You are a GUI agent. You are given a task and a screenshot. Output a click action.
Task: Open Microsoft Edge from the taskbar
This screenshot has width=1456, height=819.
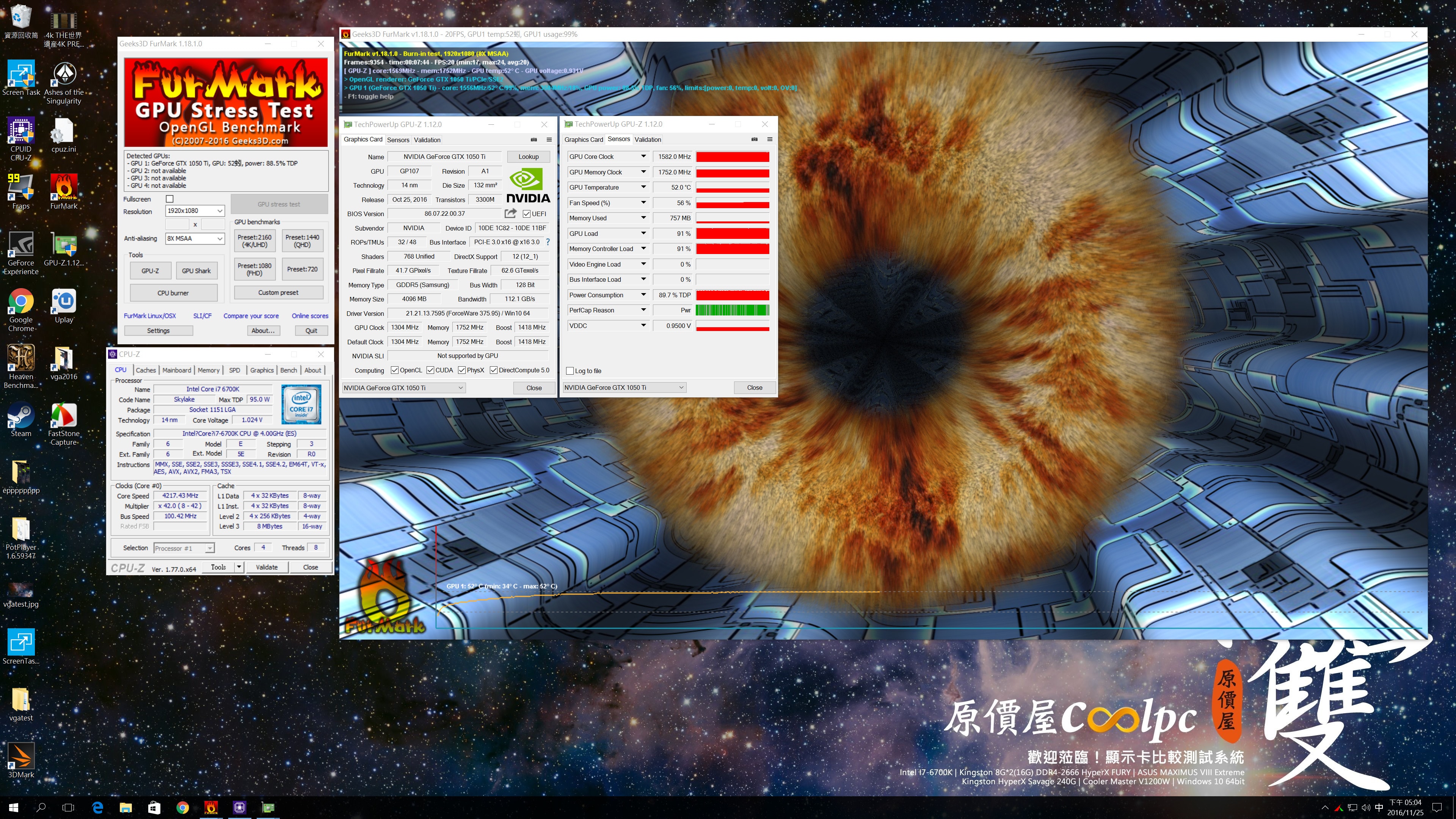coord(97,807)
